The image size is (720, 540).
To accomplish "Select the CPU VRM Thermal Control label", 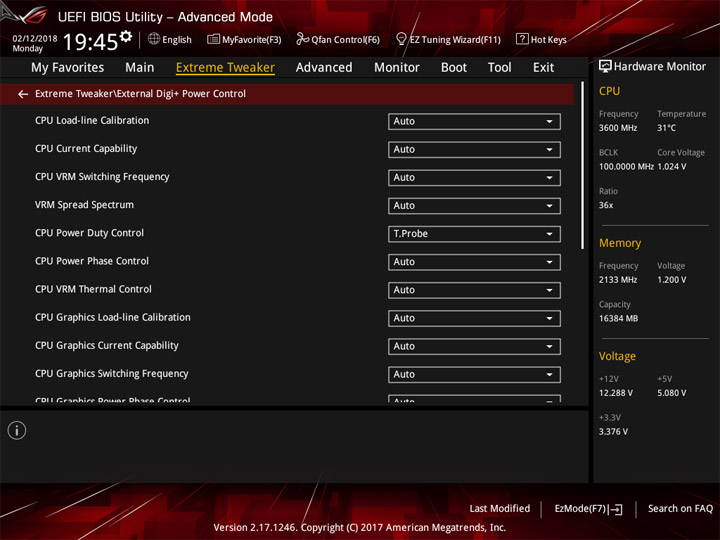I will click(x=93, y=289).
